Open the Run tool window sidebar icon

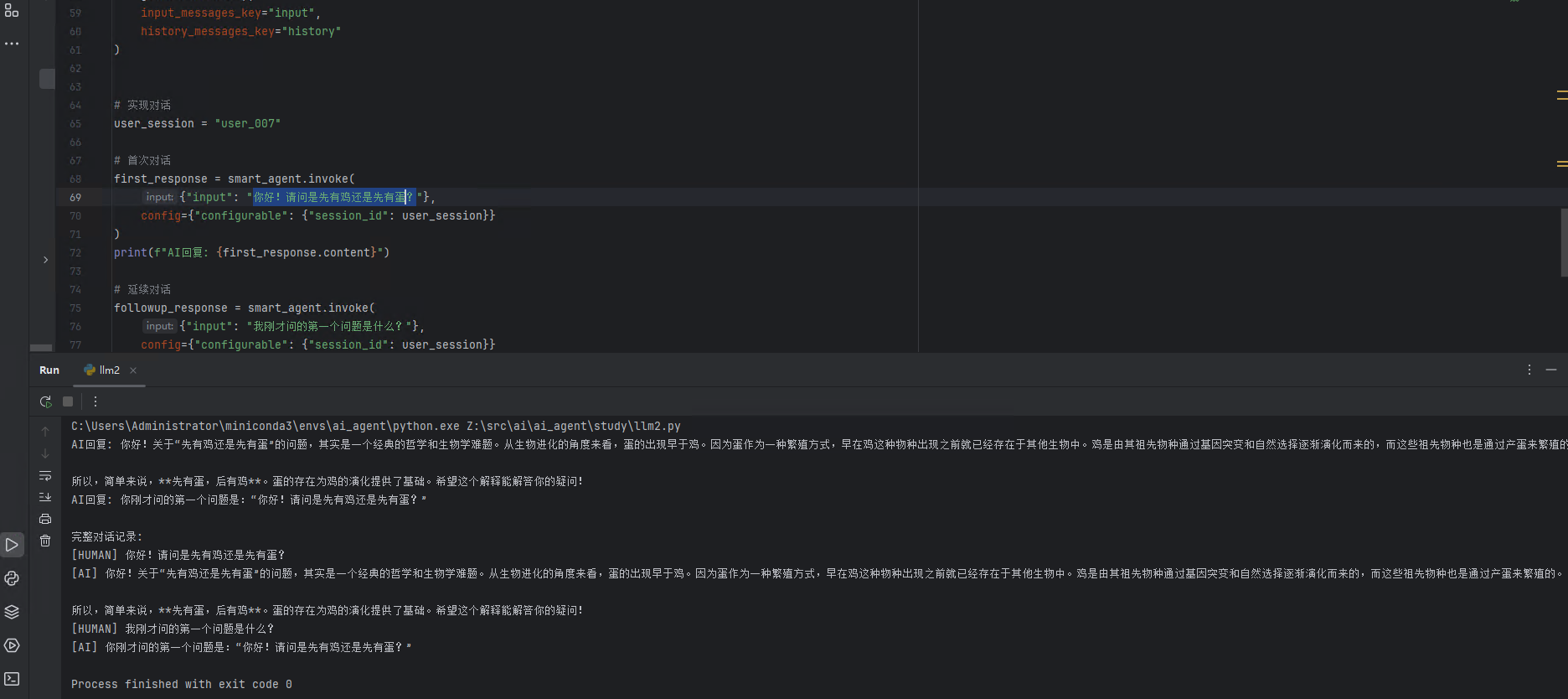click(x=12, y=545)
